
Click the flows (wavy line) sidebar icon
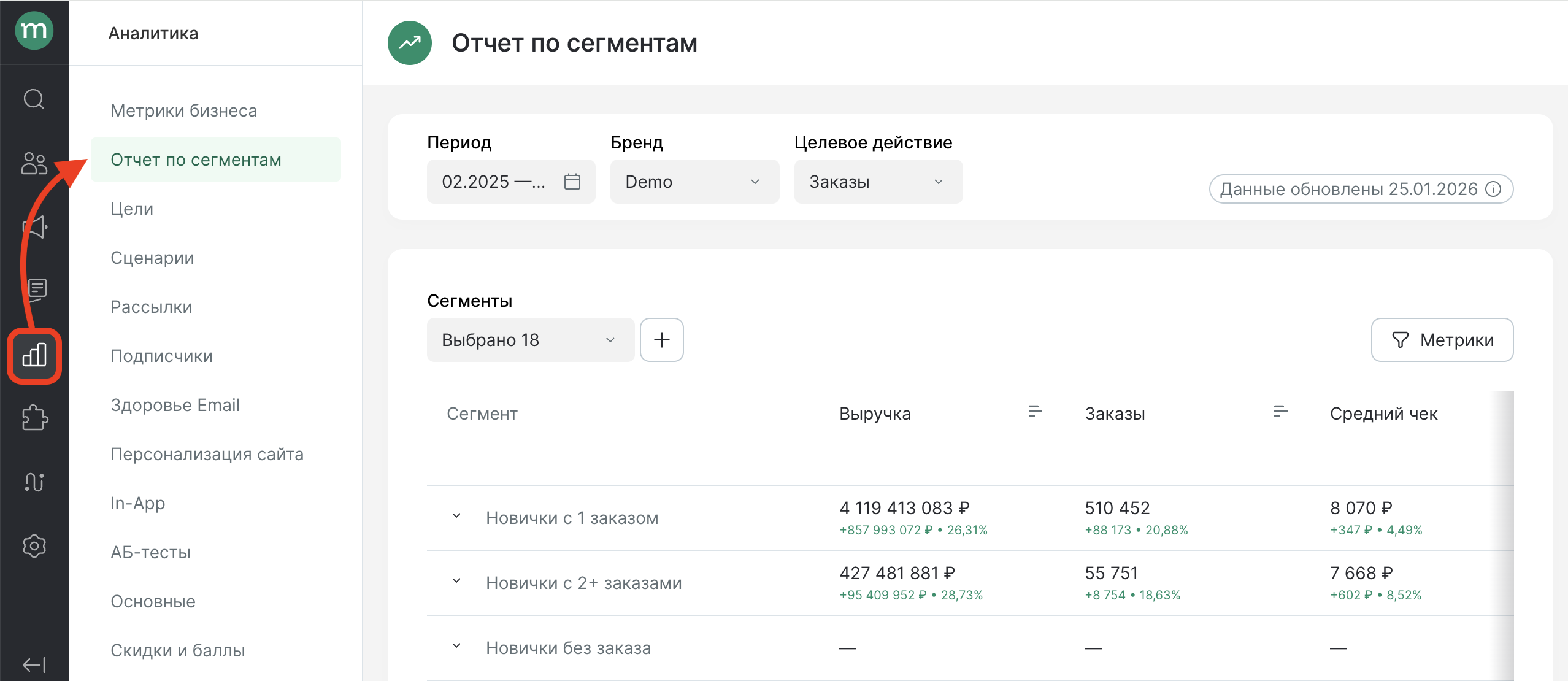[x=34, y=482]
